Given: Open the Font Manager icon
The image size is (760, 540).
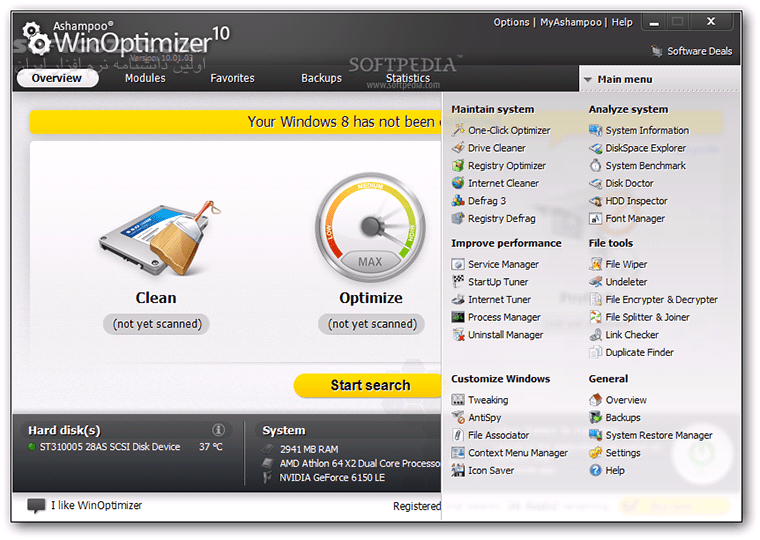Looking at the screenshot, I should (596, 219).
